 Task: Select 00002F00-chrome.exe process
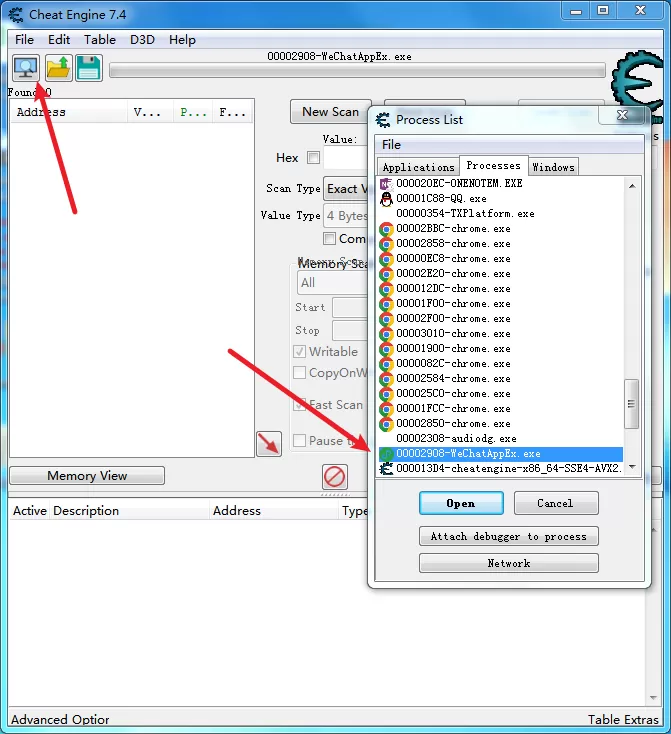pyautogui.click(x=501, y=318)
